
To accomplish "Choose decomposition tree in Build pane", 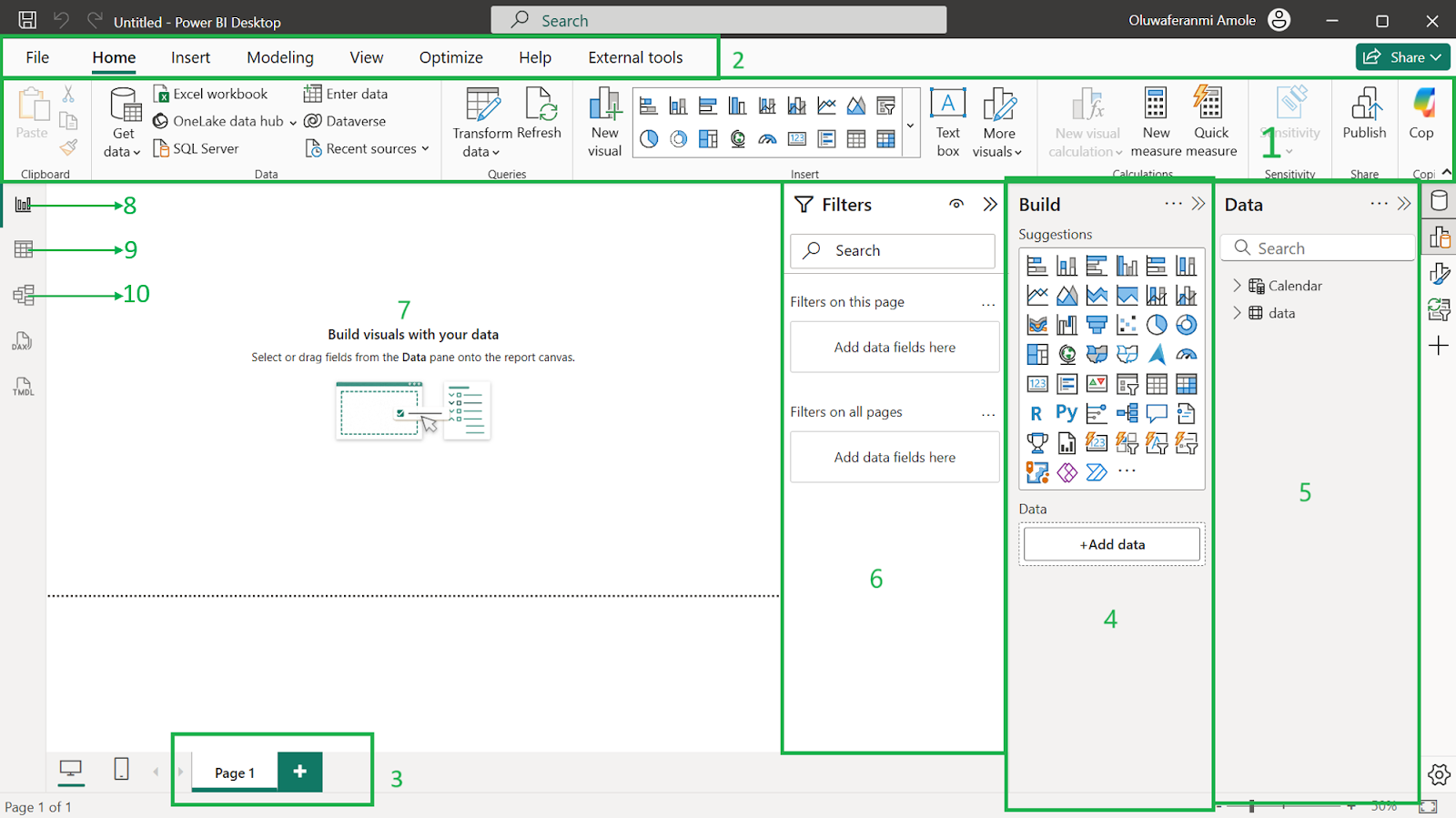I will 1127,413.
